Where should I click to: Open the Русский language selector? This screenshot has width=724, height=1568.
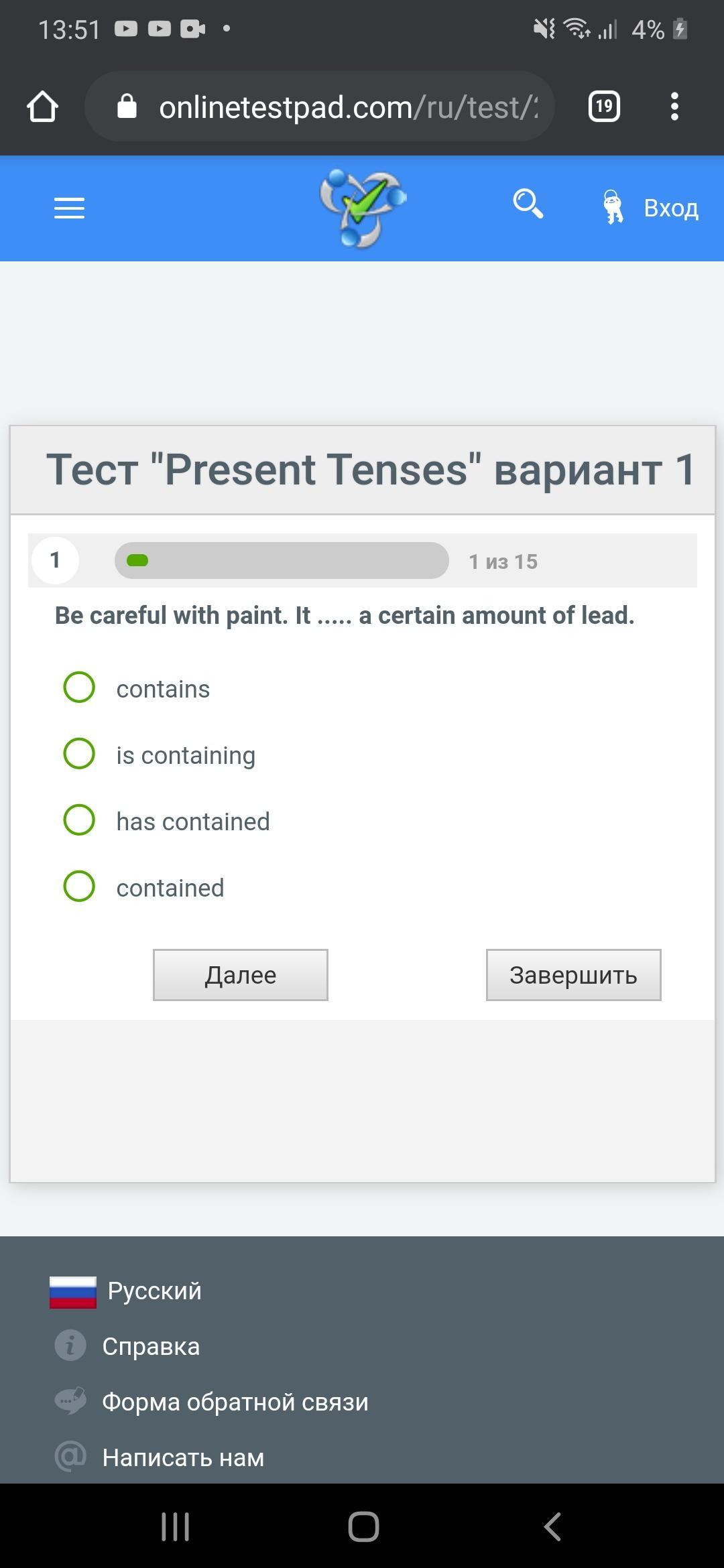click(126, 1291)
